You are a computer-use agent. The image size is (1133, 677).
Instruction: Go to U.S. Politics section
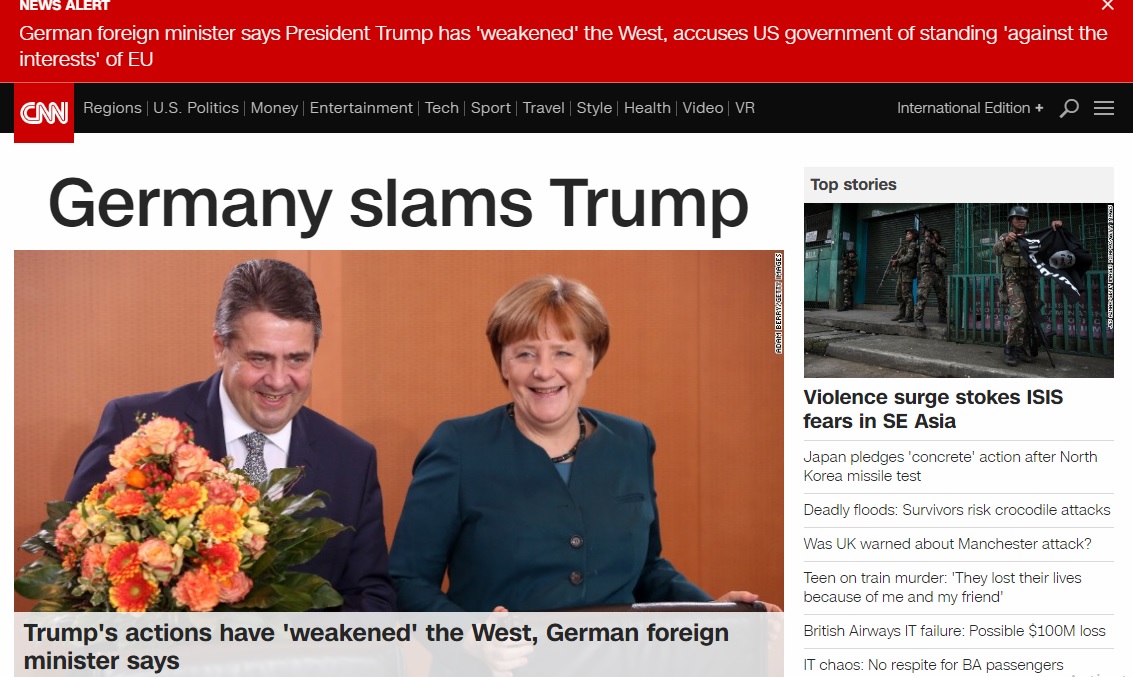pos(196,108)
